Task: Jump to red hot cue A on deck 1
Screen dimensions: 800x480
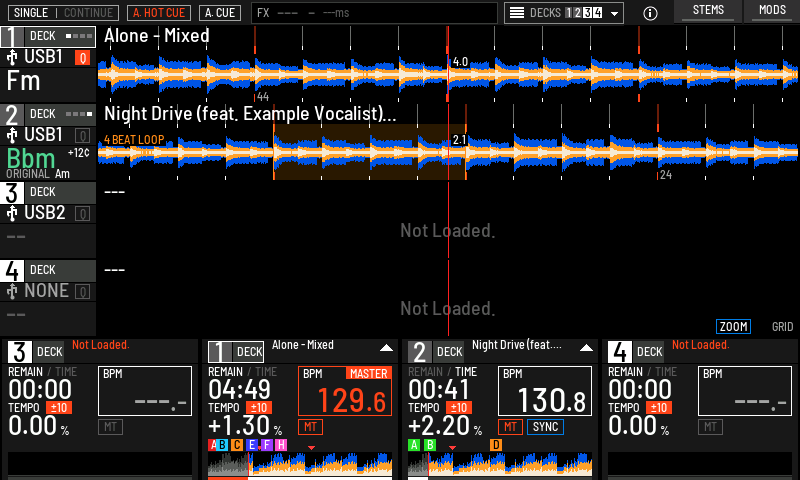Action: (x=212, y=445)
